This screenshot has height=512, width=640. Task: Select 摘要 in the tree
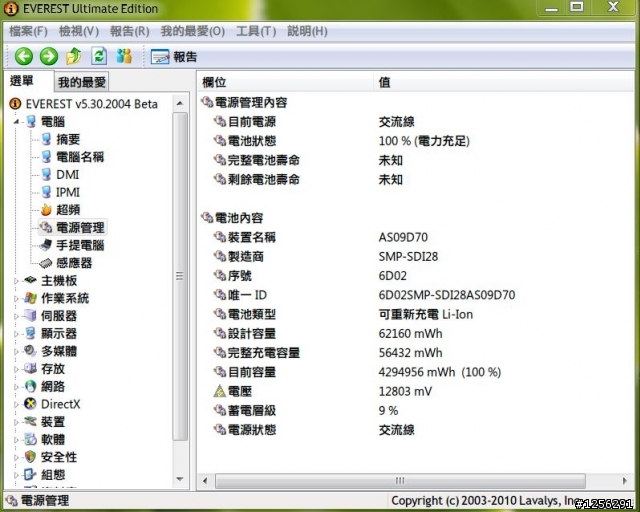click(68, 139)
